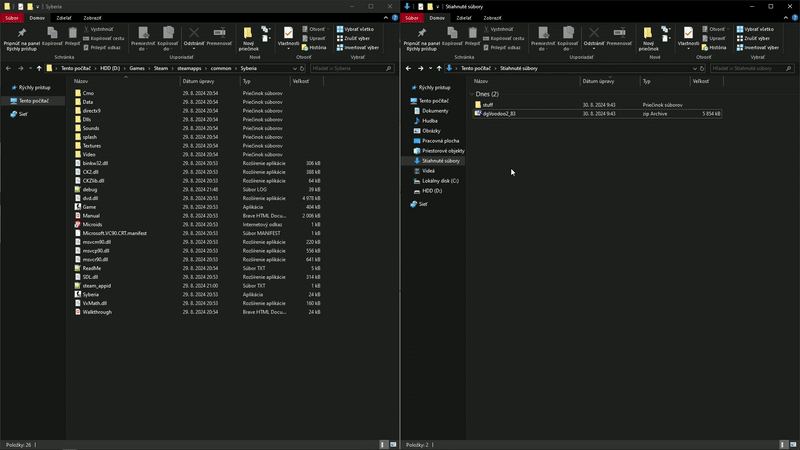Open the dgVoodoo2_83 zip archive
Screen dimensions: 800x450
pyautogui.click(x=499, y=113)
